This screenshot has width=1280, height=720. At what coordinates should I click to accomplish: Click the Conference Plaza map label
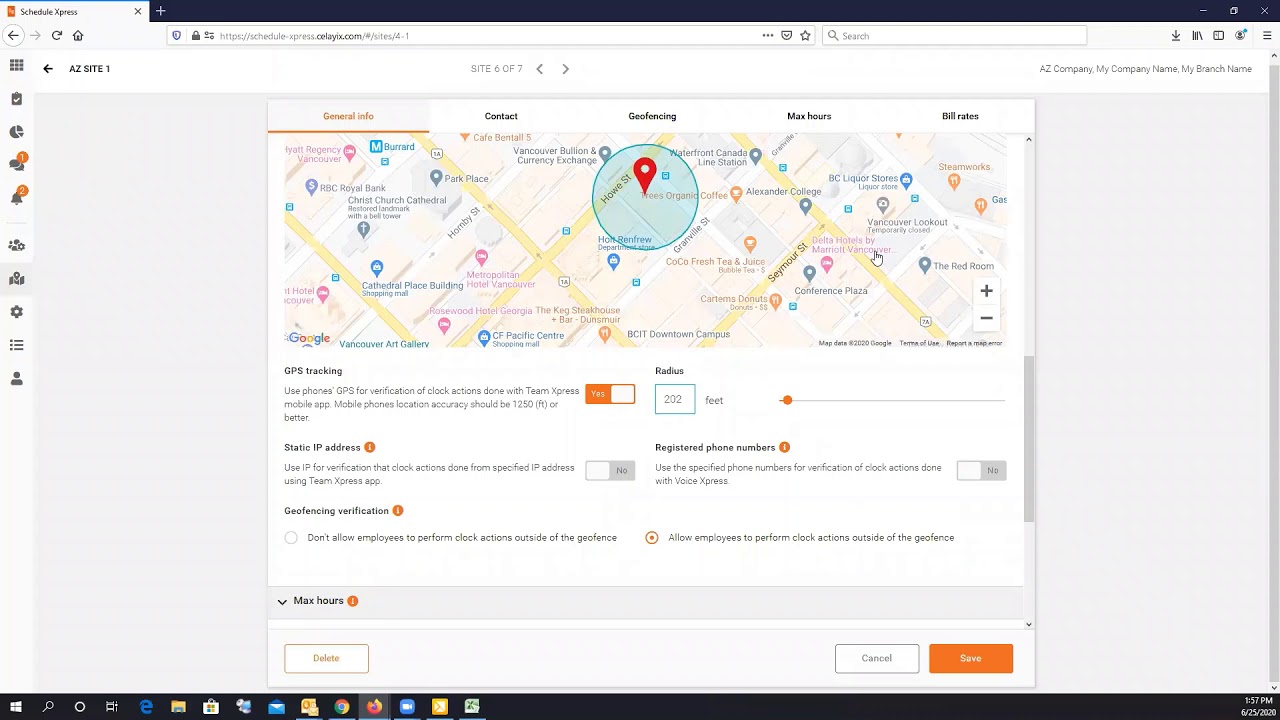coord(831,291)
